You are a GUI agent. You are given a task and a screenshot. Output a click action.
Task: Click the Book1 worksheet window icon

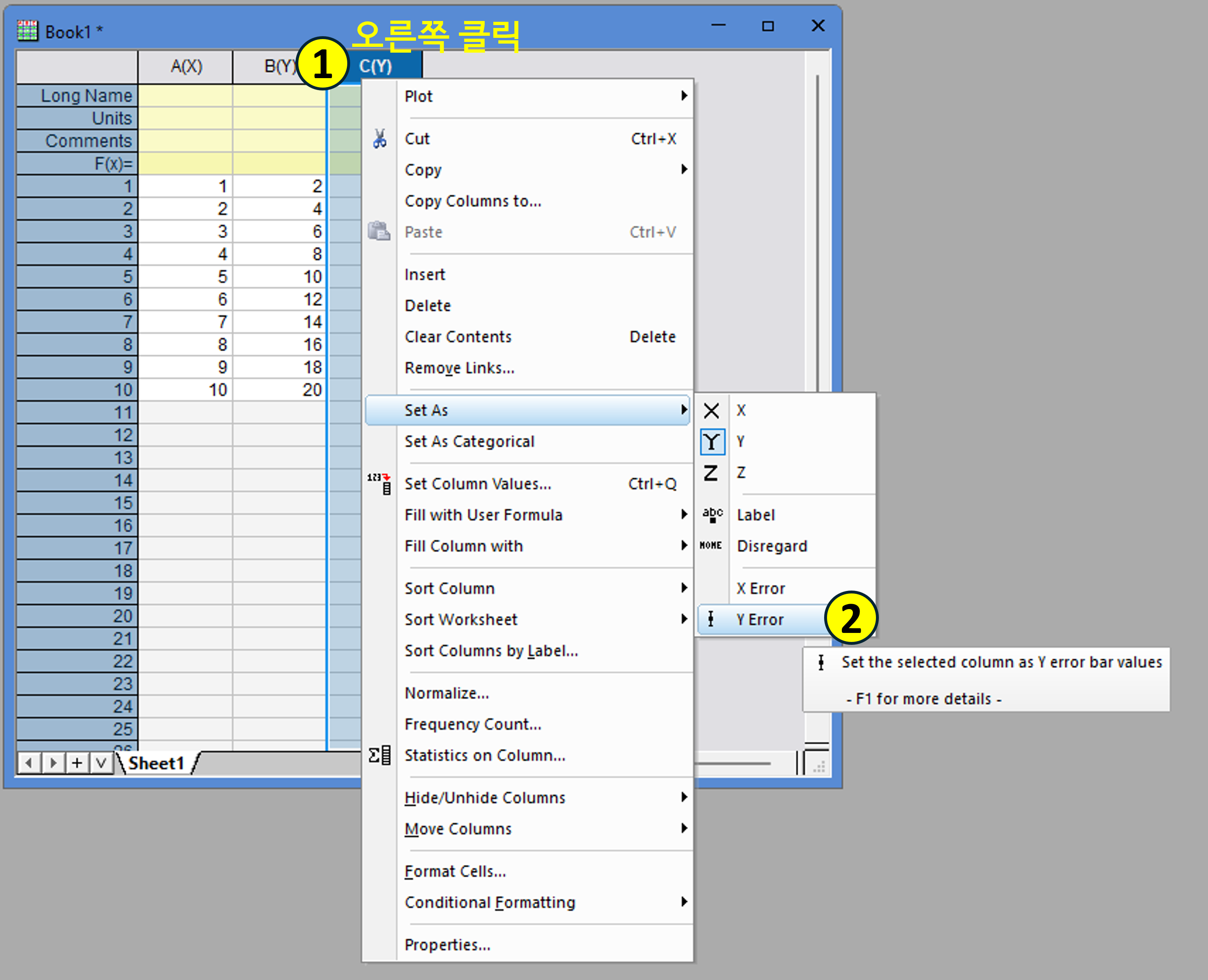27,31
